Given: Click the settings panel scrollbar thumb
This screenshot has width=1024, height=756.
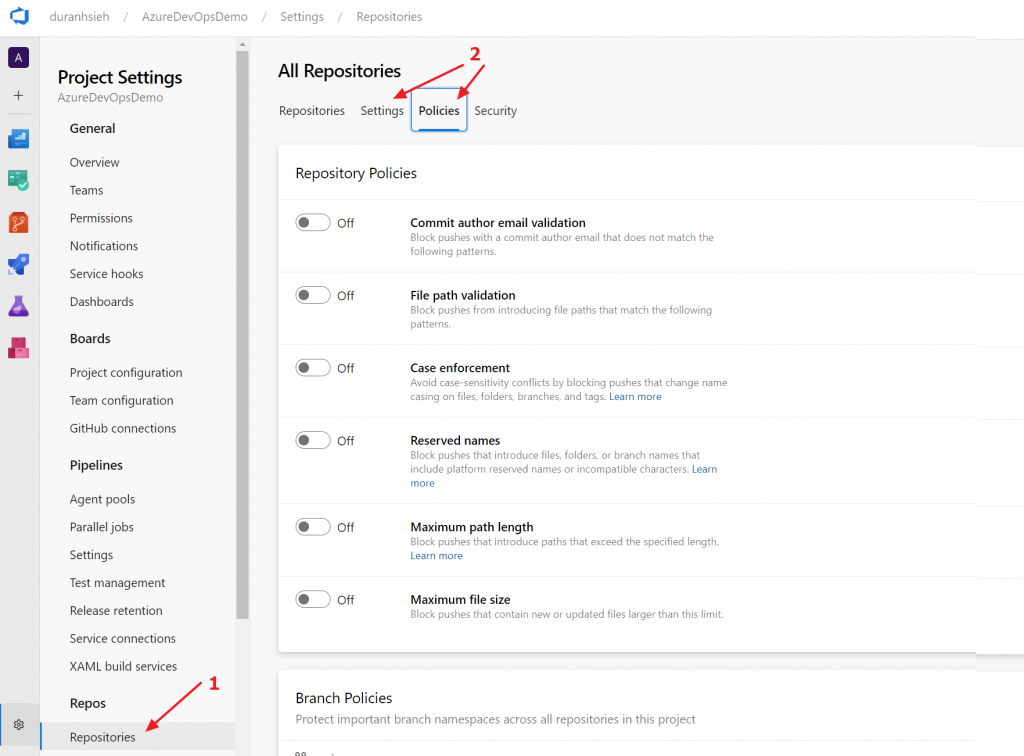Looking at the screenshot, I should coord(242,334).
